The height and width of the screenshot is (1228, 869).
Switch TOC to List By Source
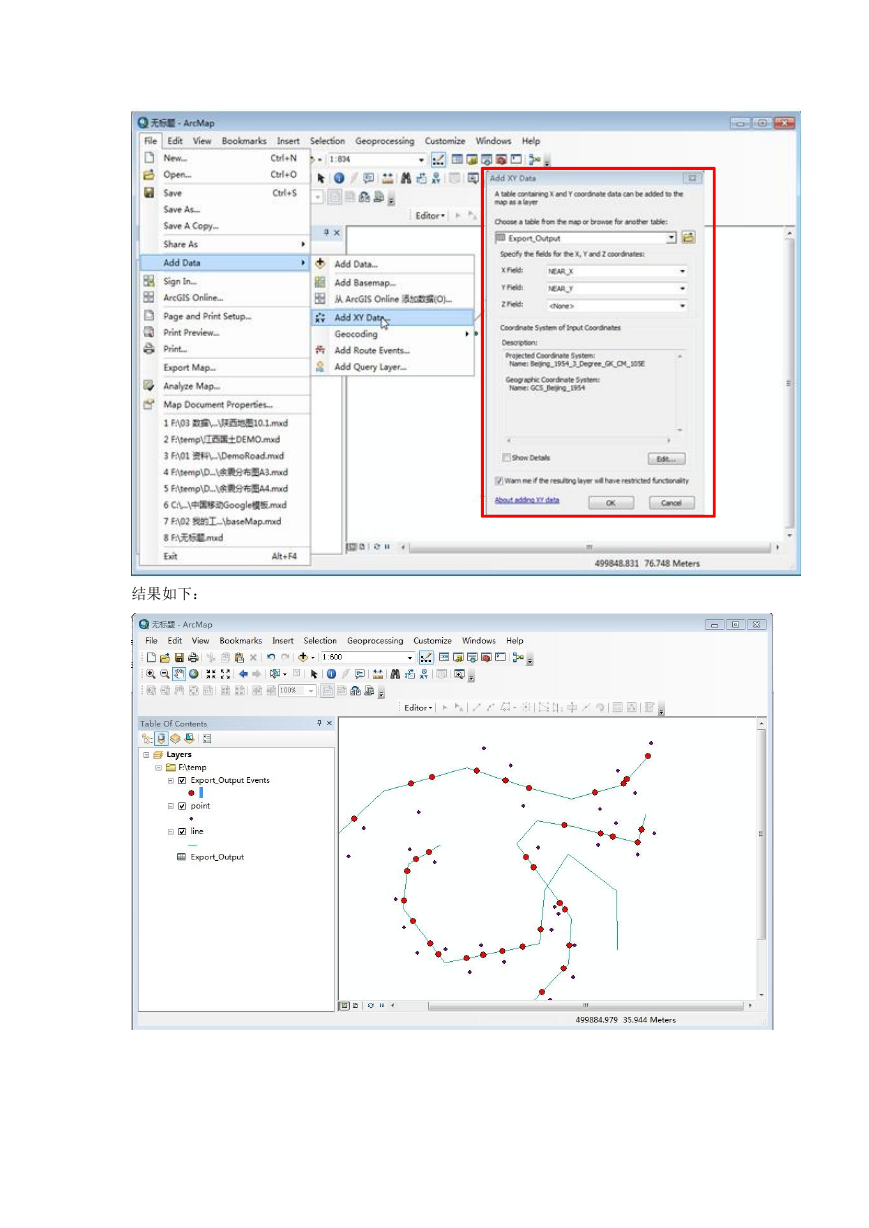pos(161,739)
